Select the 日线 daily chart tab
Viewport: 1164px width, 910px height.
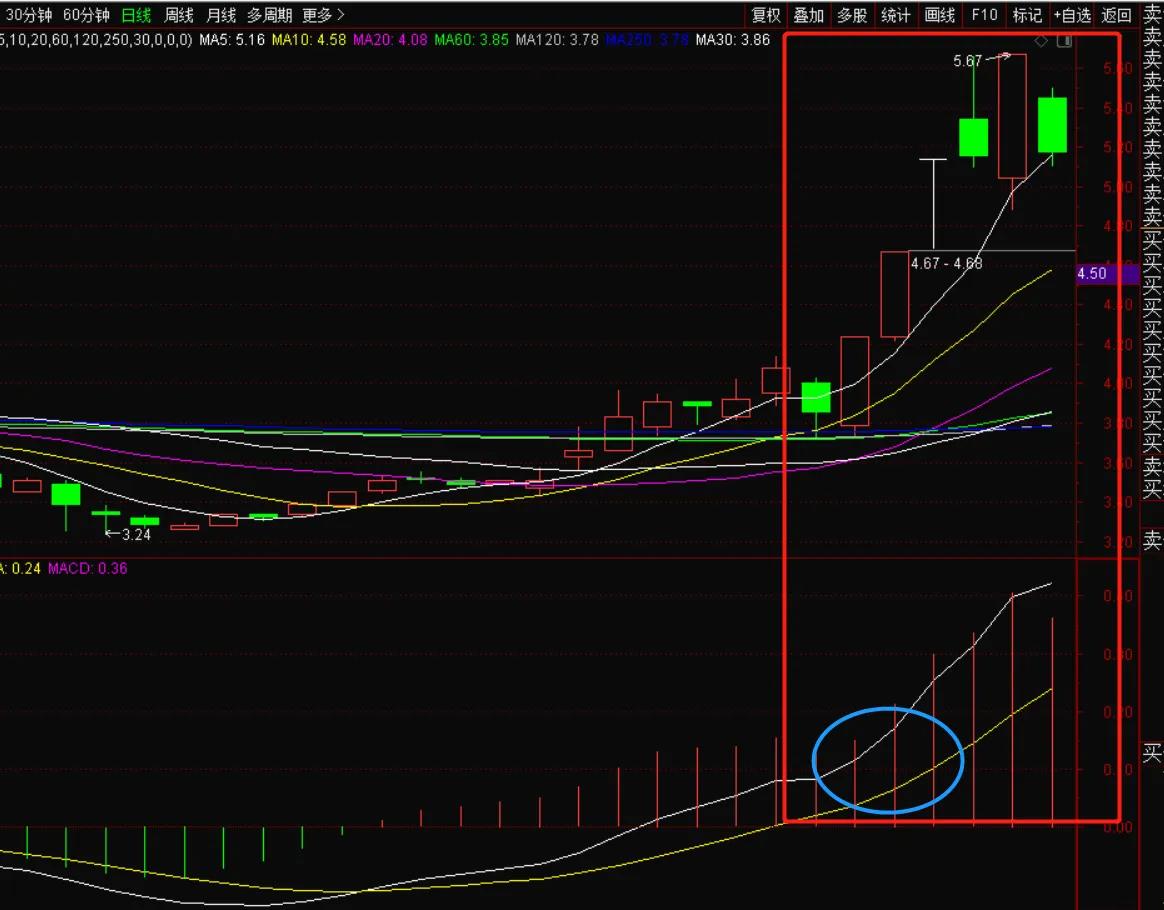(x=136, y=15)
